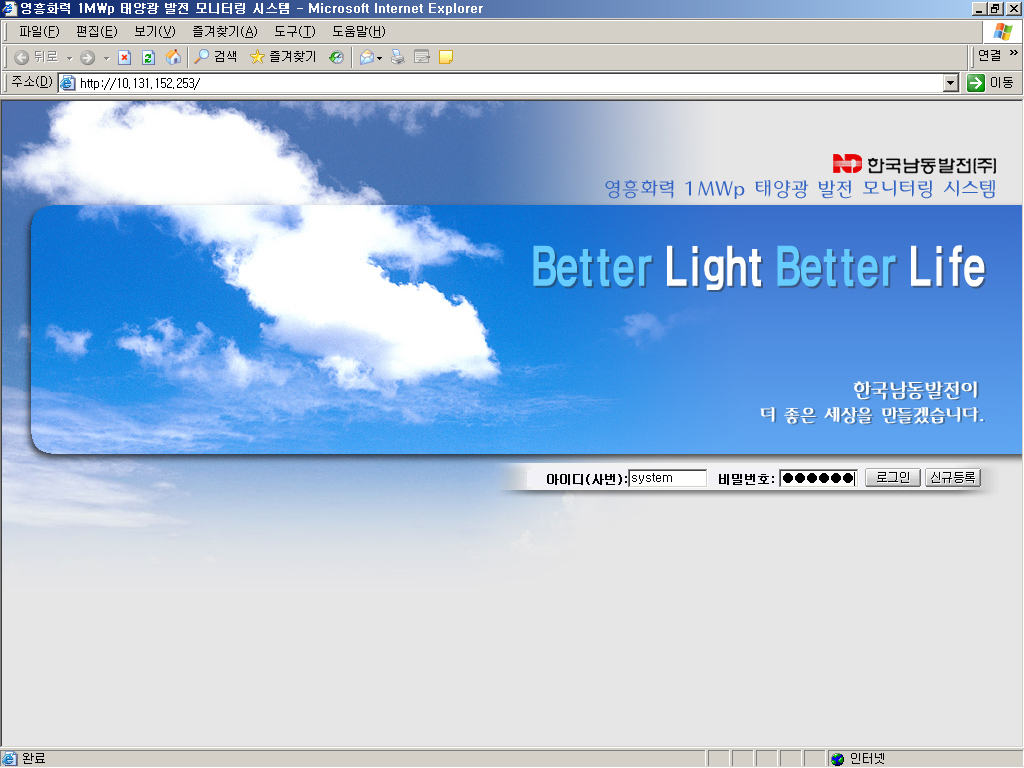Viewport: 1024px width, 768px height.
Task: Click the Refresh page icon
Action: (148, 57)
